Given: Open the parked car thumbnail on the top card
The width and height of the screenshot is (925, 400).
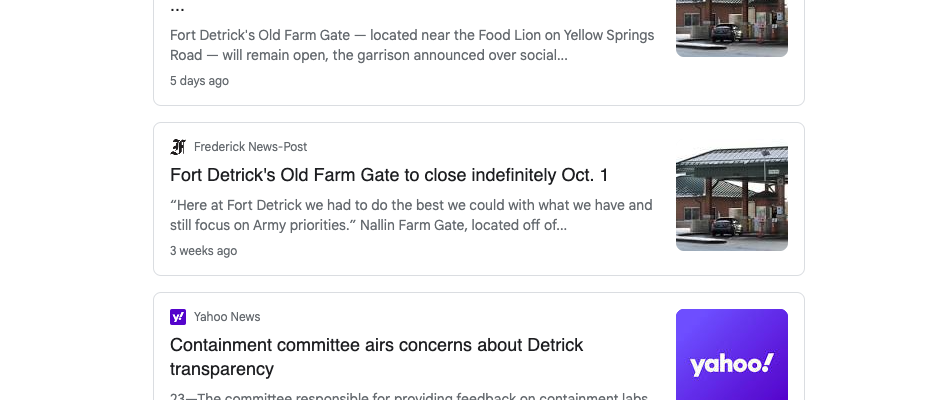Looking at the screenshot, I should coord(732,28).
